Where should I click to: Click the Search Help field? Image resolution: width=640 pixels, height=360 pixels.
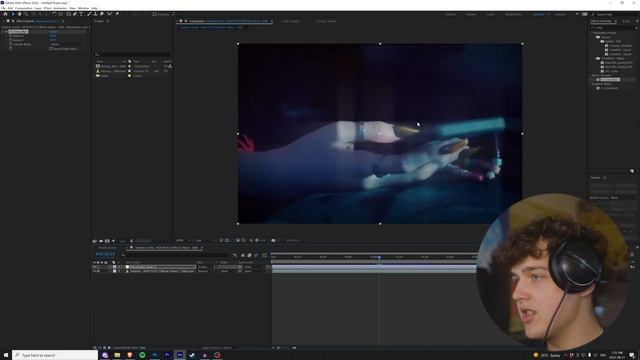pyautogui.click(x=614, y=14)
